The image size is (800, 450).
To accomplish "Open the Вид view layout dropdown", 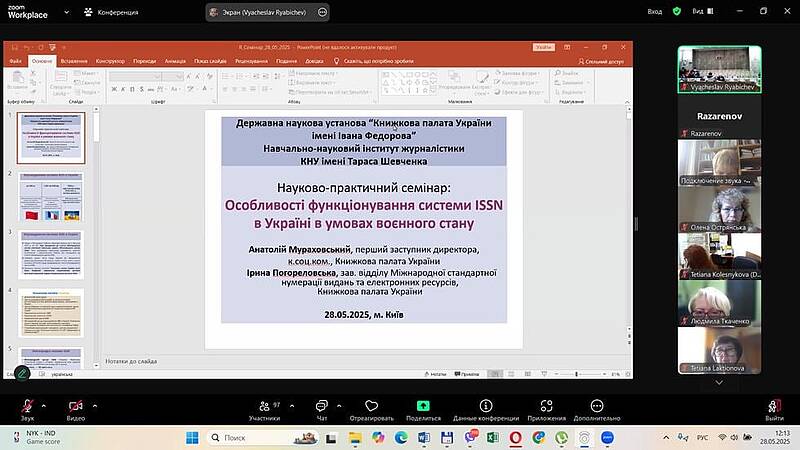I will point(703,11).
